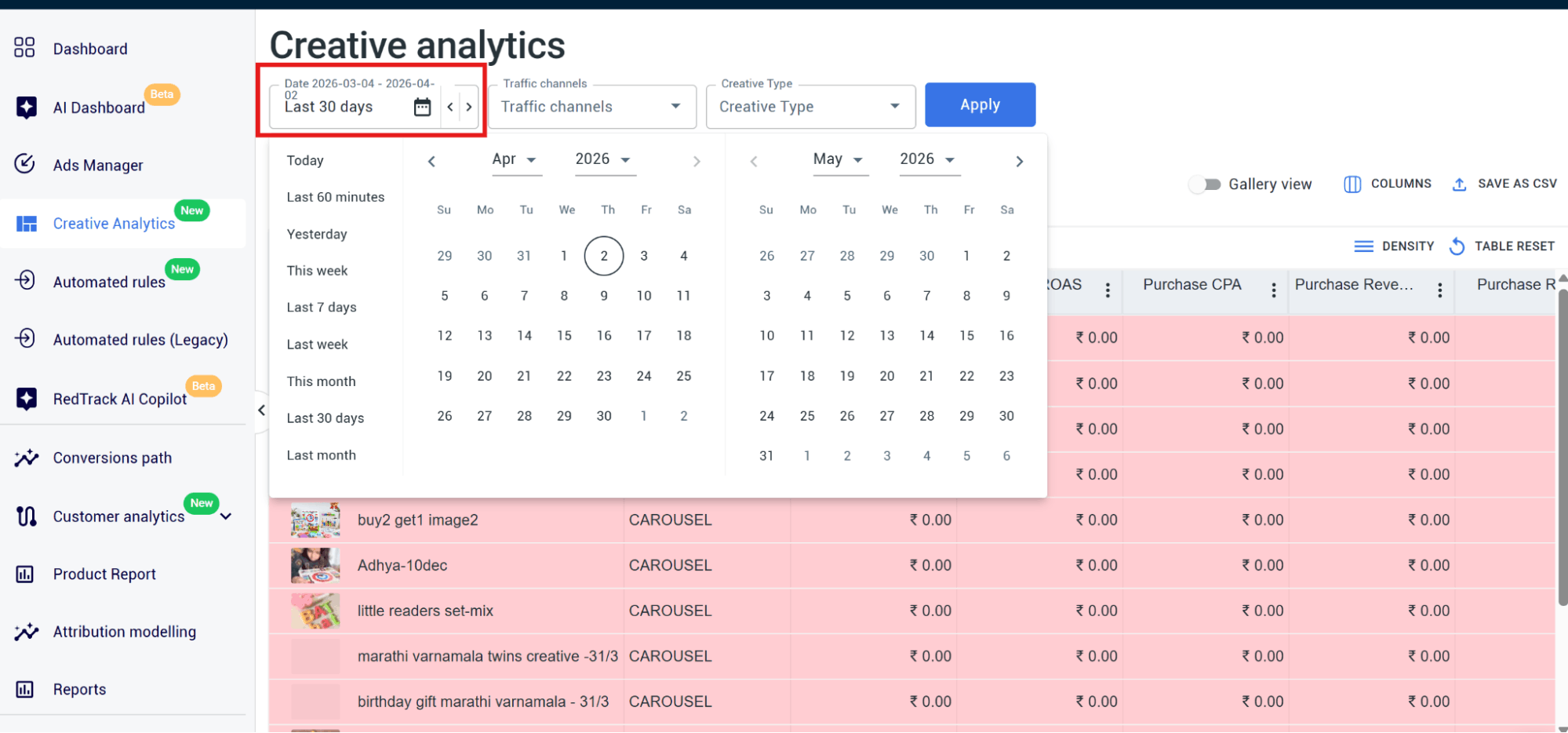Select the Today preset
The height and width of the screenshot is (733, 1568).
click(x=305, y=160)
